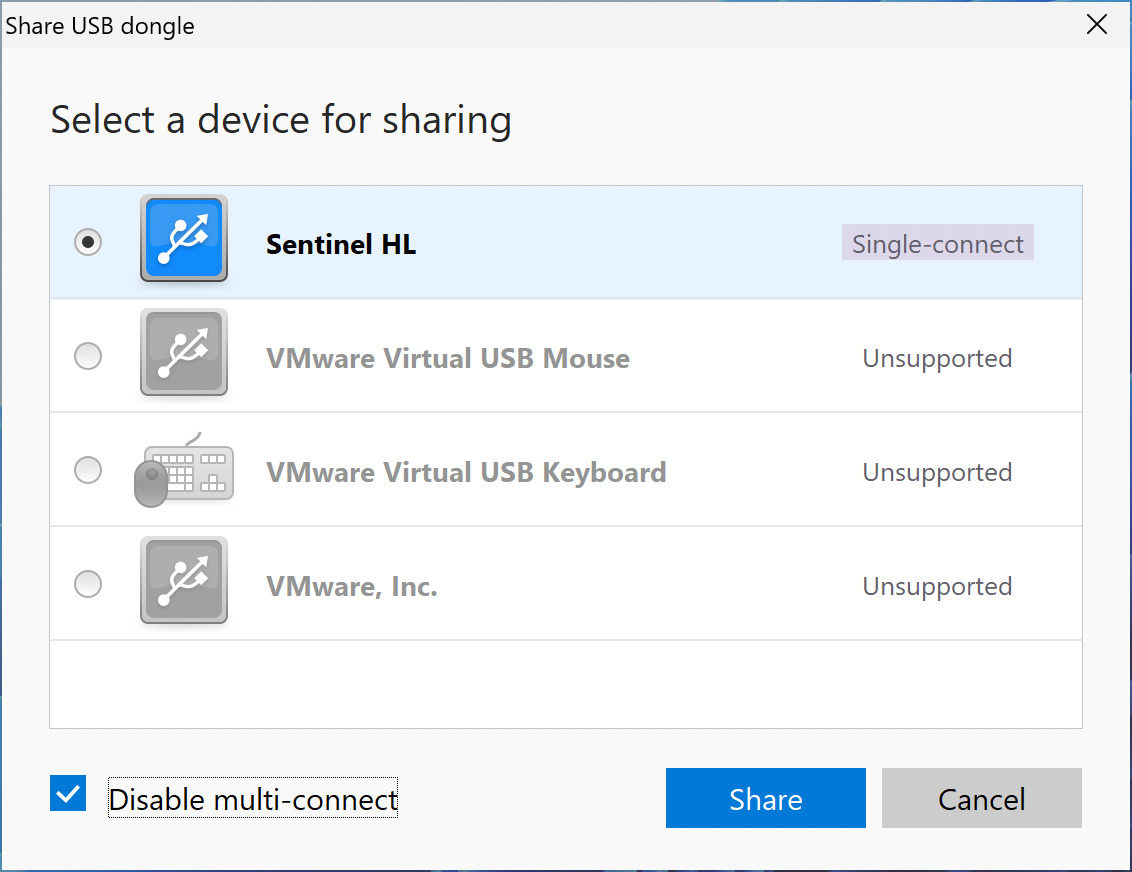Click the VMware, Inc. USB device icon
Screen dimensions: 1132x872
(184, 580)
